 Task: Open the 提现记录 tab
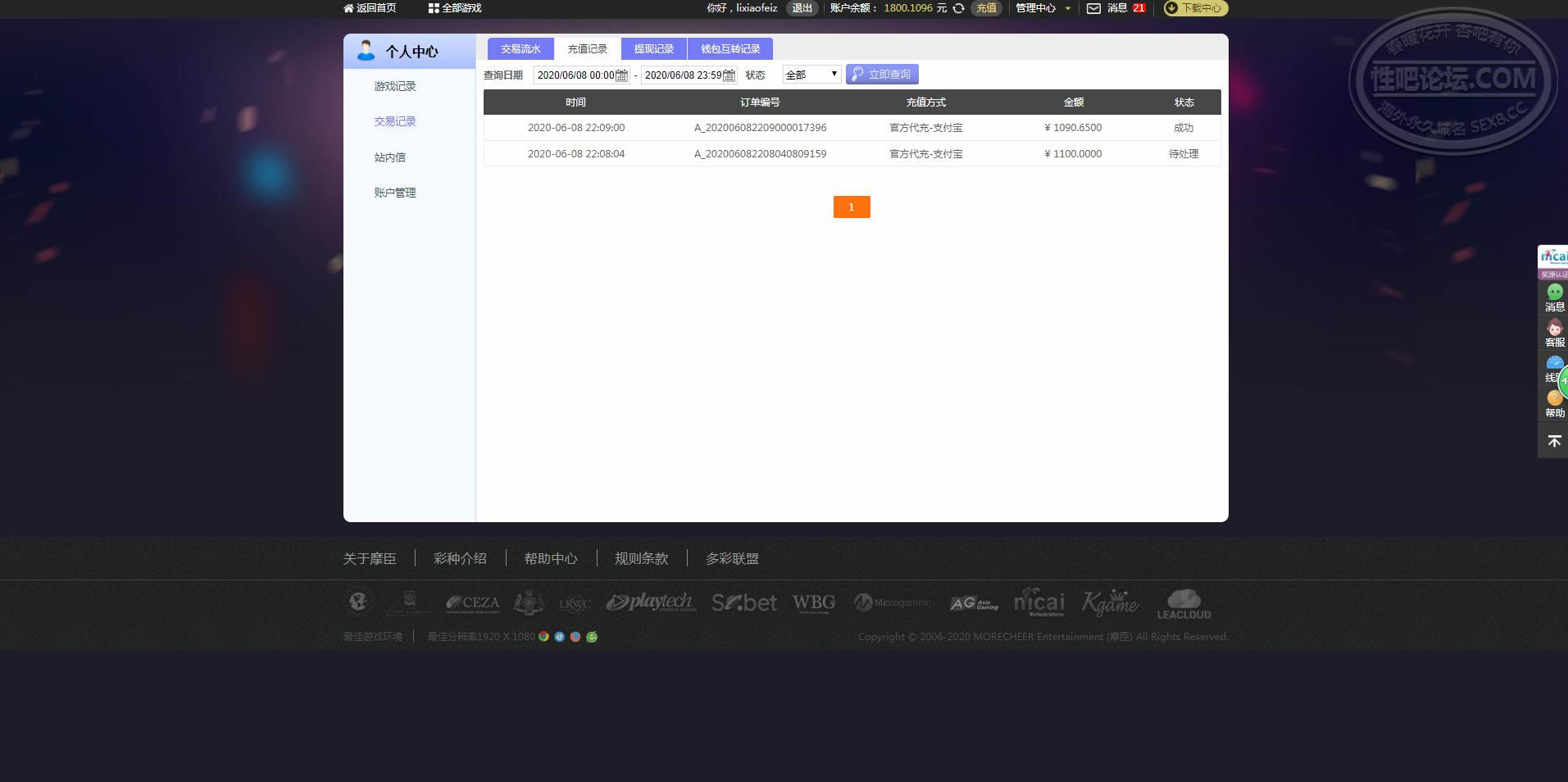pos(654,49)
